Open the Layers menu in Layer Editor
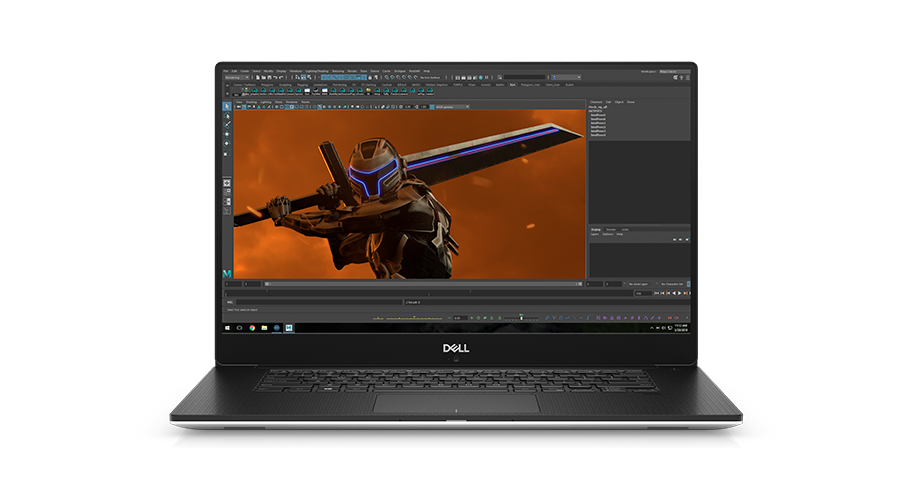920x500 pixels. point(595,234)
